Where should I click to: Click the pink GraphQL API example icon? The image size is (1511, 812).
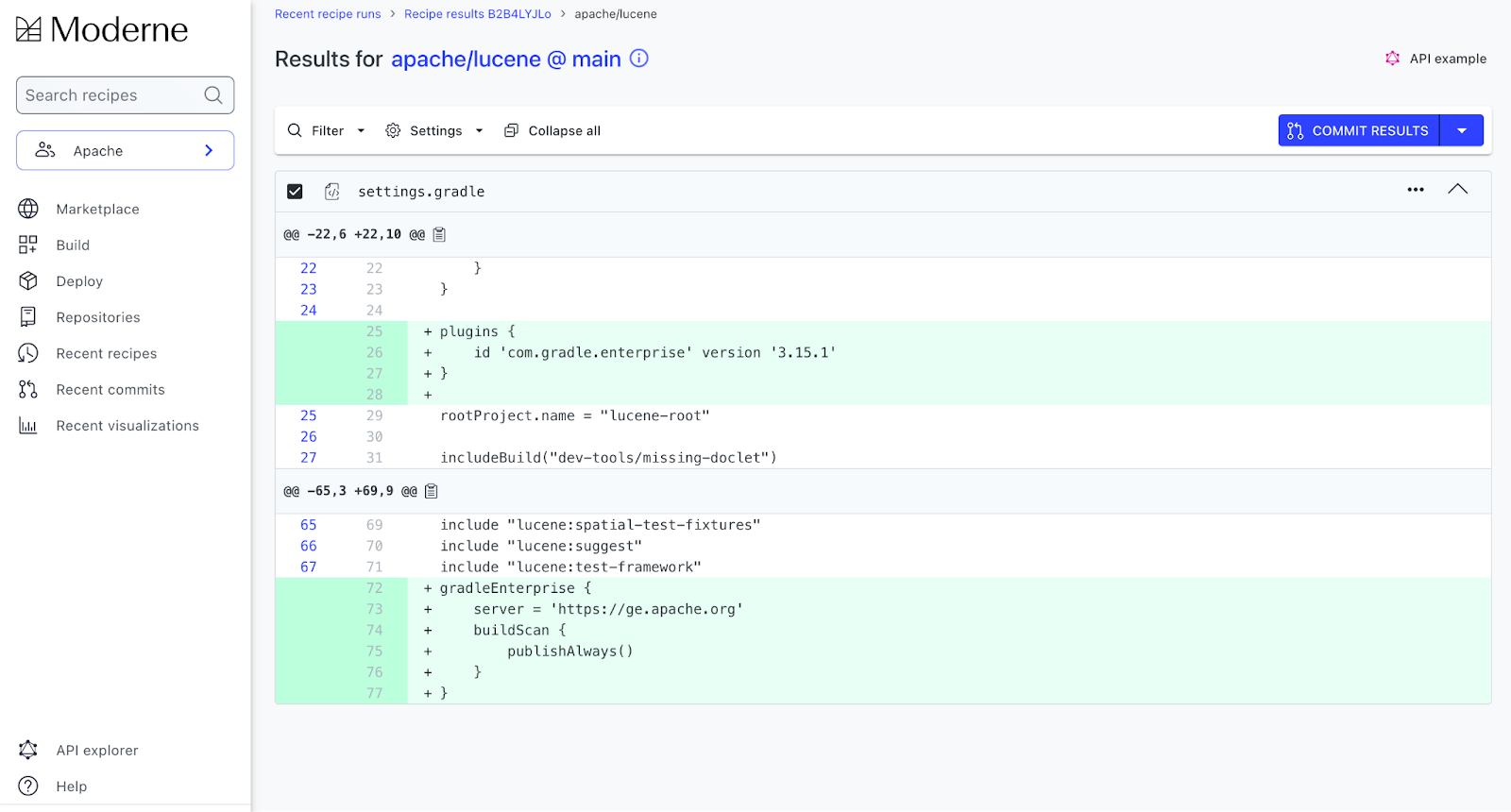(x=1392, y=59)
